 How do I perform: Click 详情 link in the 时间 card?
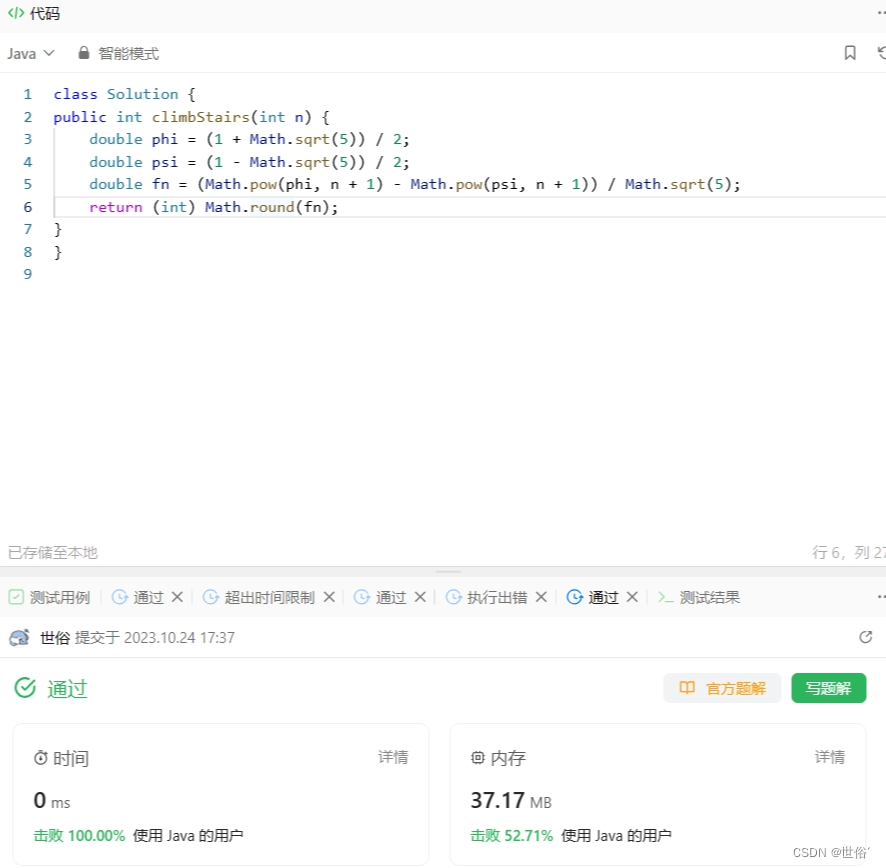click(x=393, y=757)
